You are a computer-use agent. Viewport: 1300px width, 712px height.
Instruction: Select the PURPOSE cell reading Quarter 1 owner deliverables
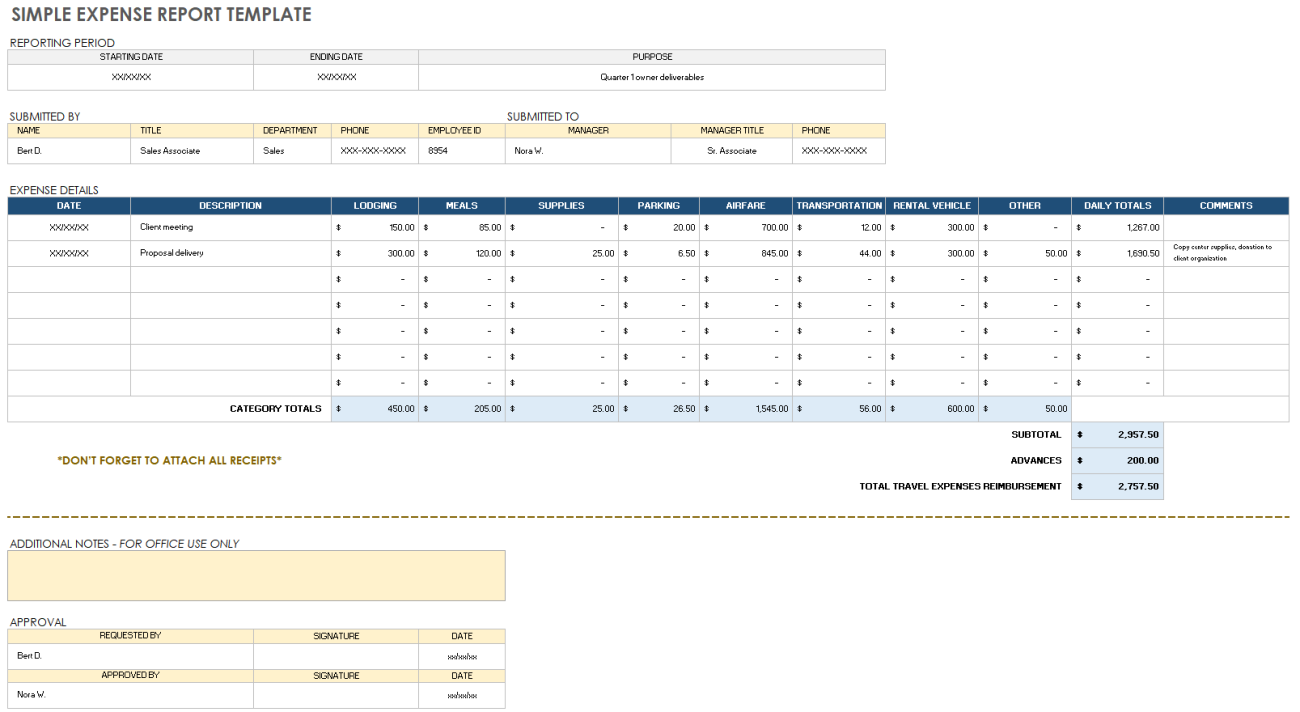click(x=651, y=76)
